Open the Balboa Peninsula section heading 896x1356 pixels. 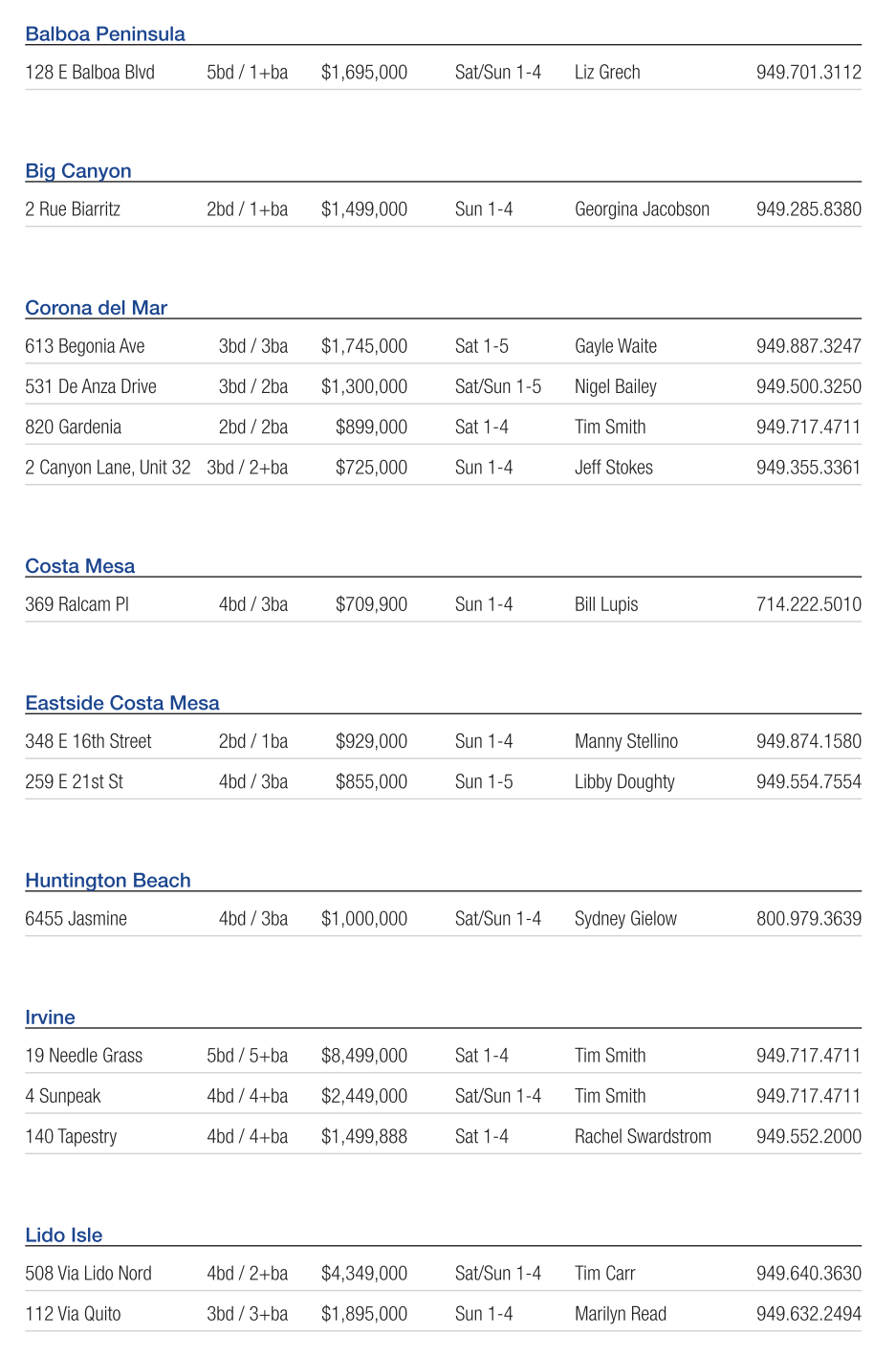[105, 34]
